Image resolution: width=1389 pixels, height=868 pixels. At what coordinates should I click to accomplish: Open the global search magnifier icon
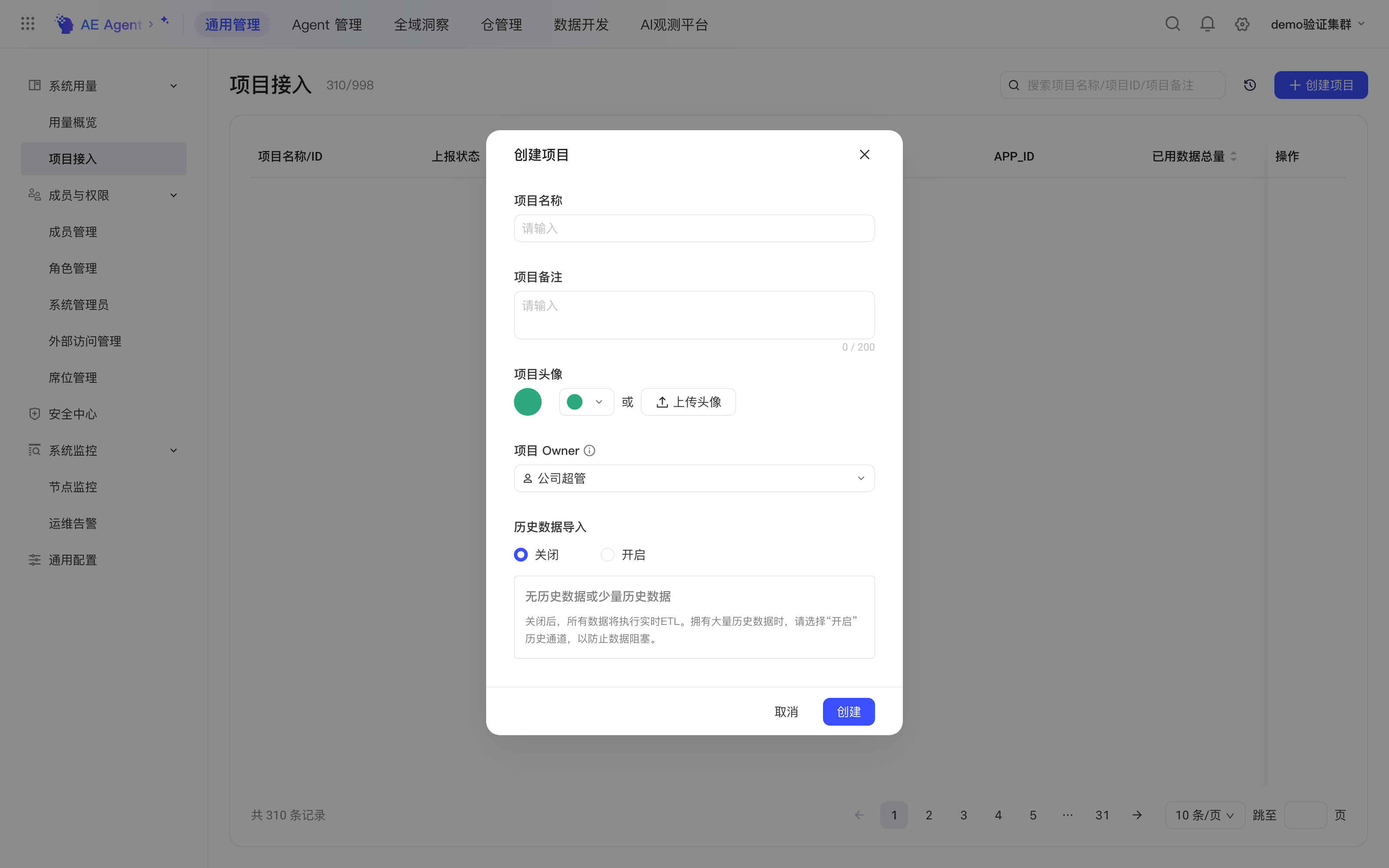(1172, 23)
